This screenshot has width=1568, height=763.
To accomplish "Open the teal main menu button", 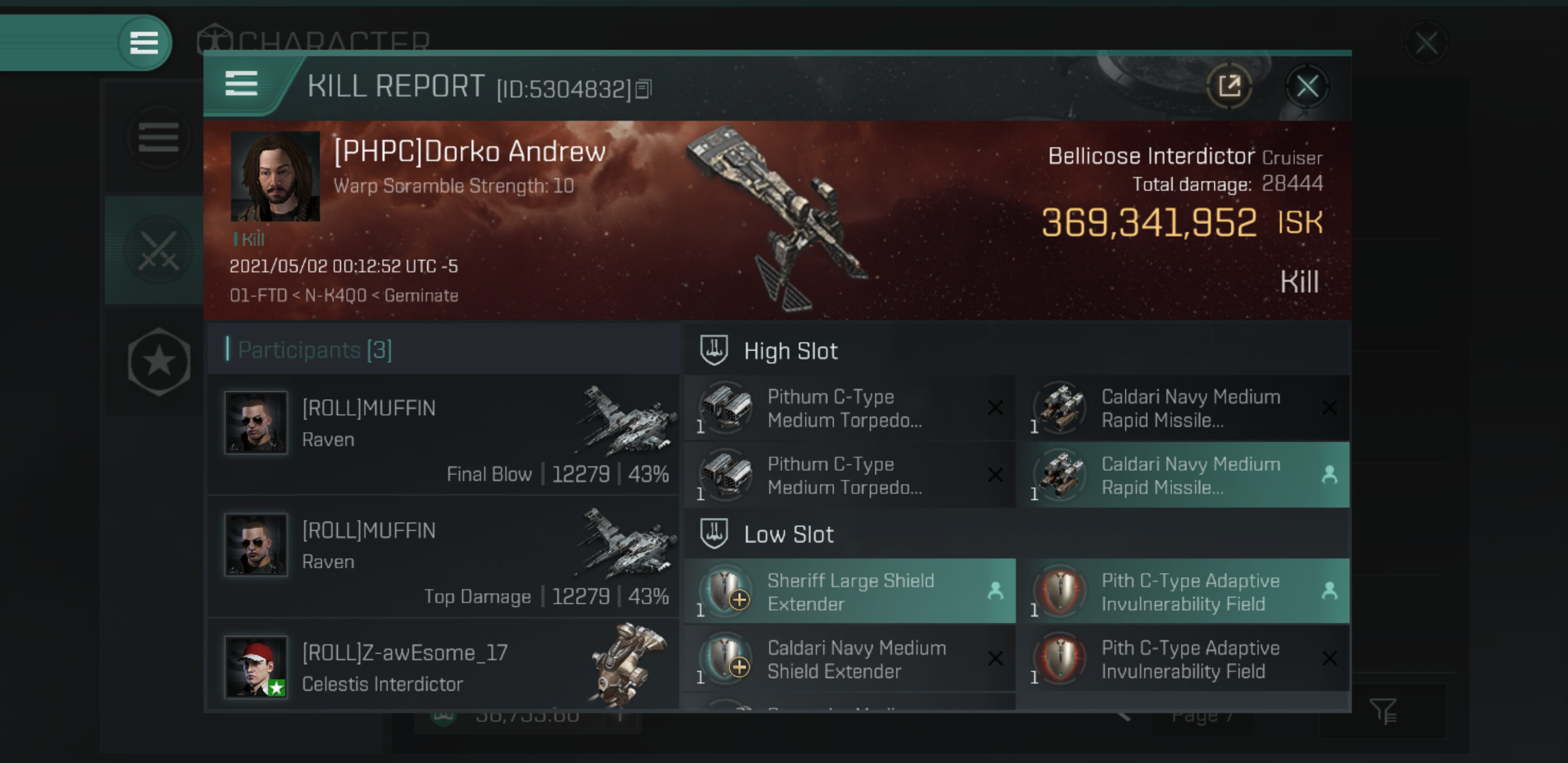I will (144, 42).
